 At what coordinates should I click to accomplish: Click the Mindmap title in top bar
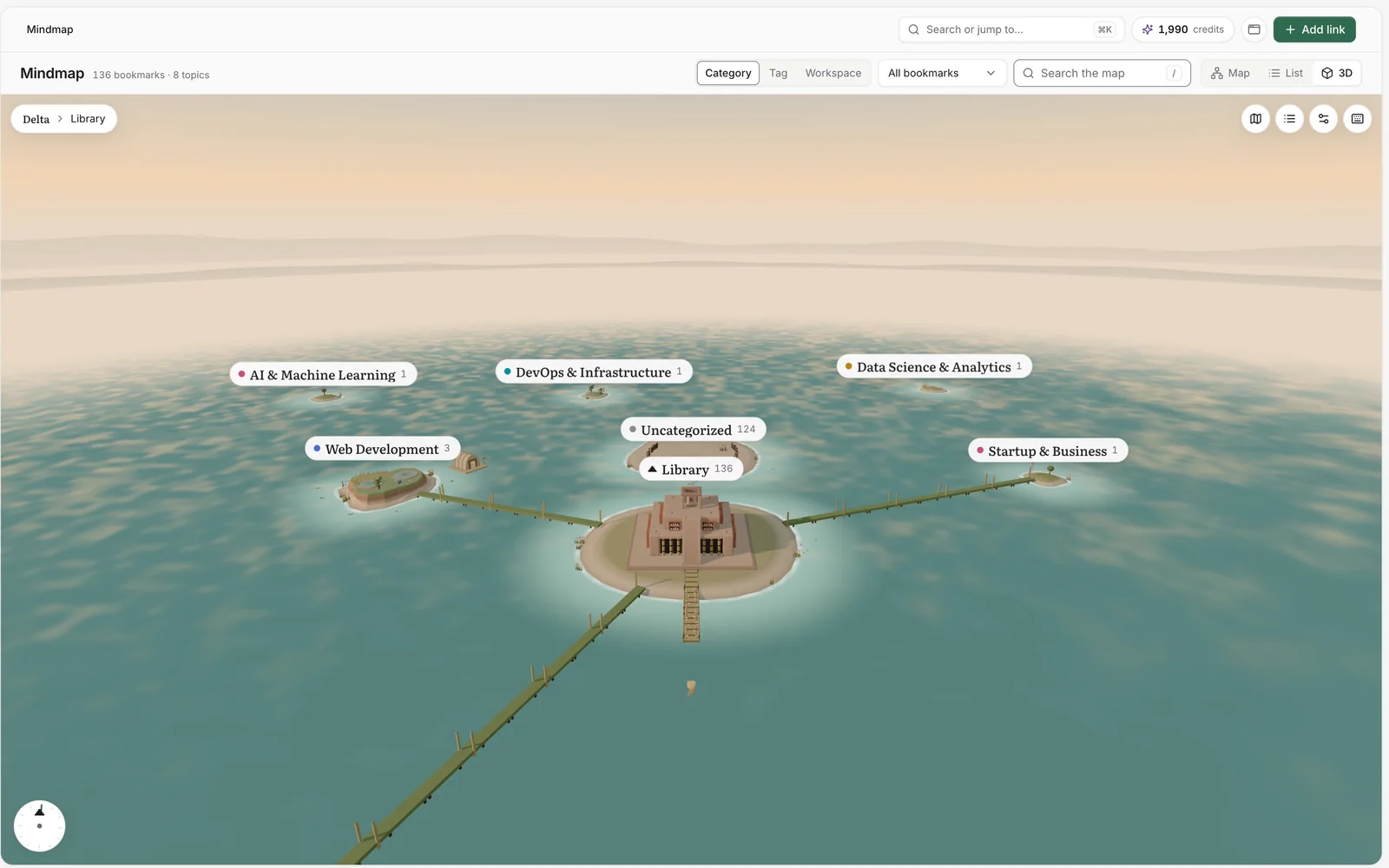click(50, 30)
